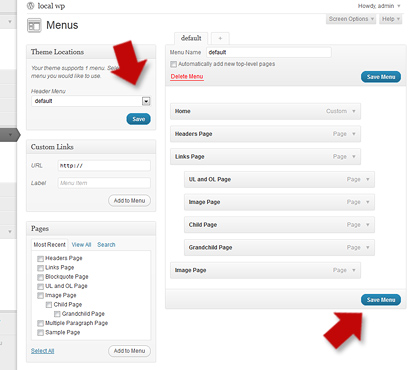Click the Menus page icon
The height and width of the screenshot is (370, 412).
(x=34, y=26)
